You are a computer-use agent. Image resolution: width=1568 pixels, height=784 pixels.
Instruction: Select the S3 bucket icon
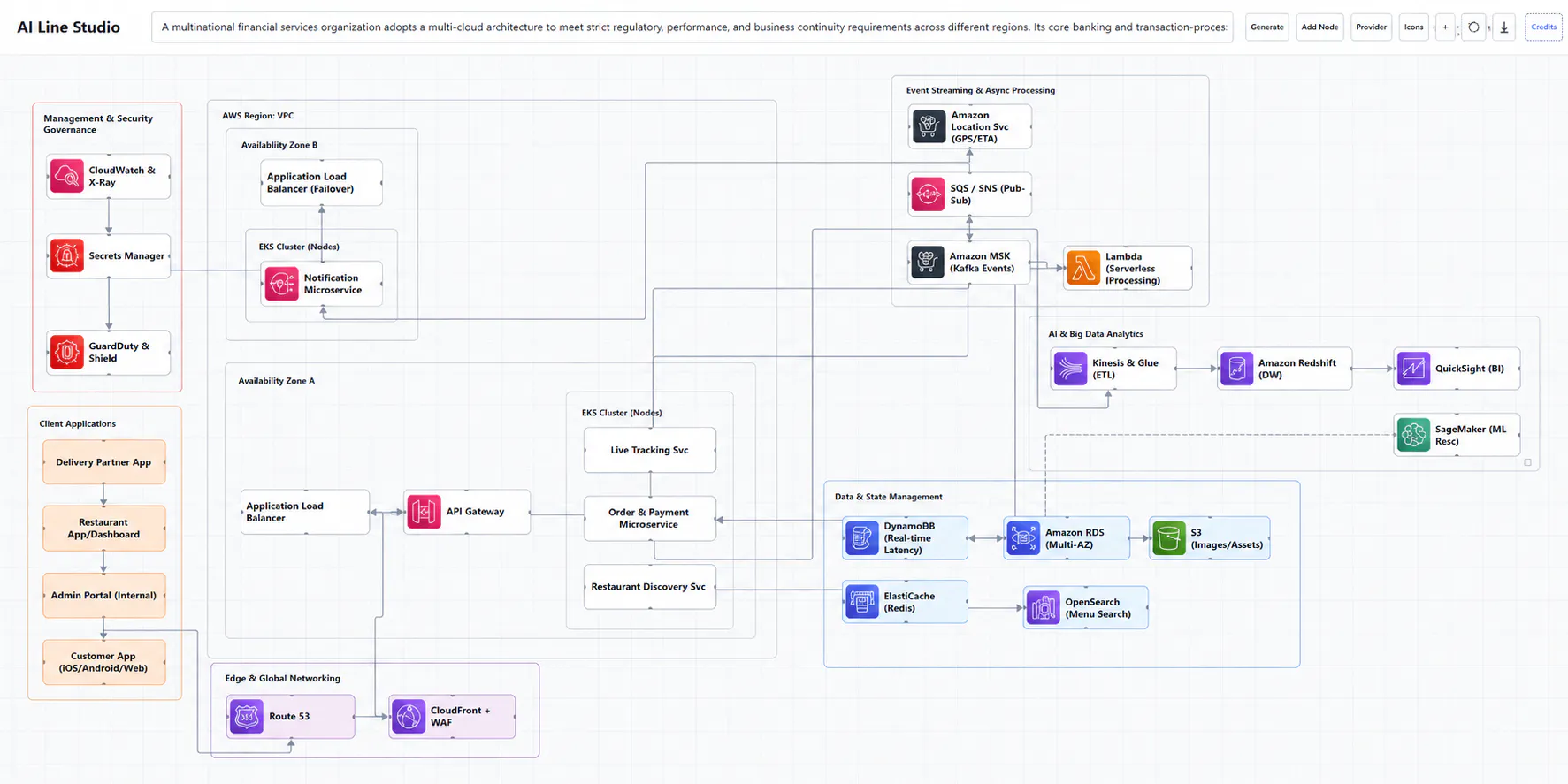coord(1169,538)
